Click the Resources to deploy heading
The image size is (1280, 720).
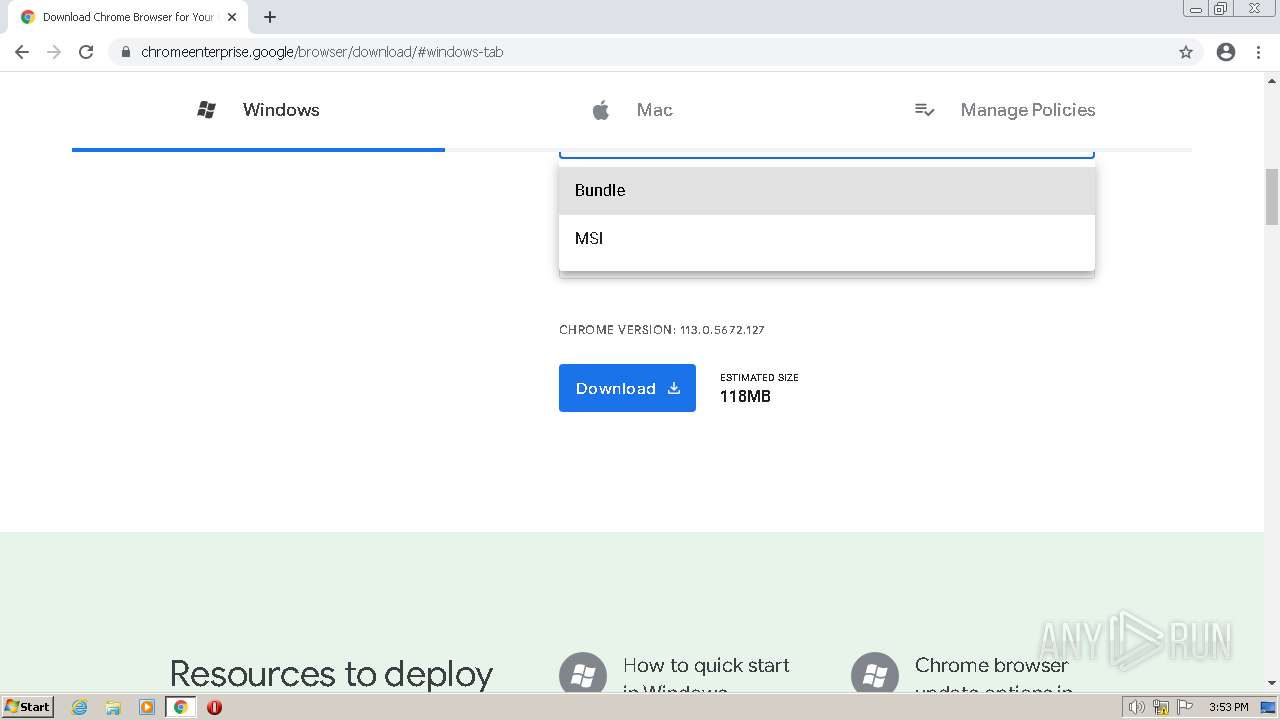331,674
